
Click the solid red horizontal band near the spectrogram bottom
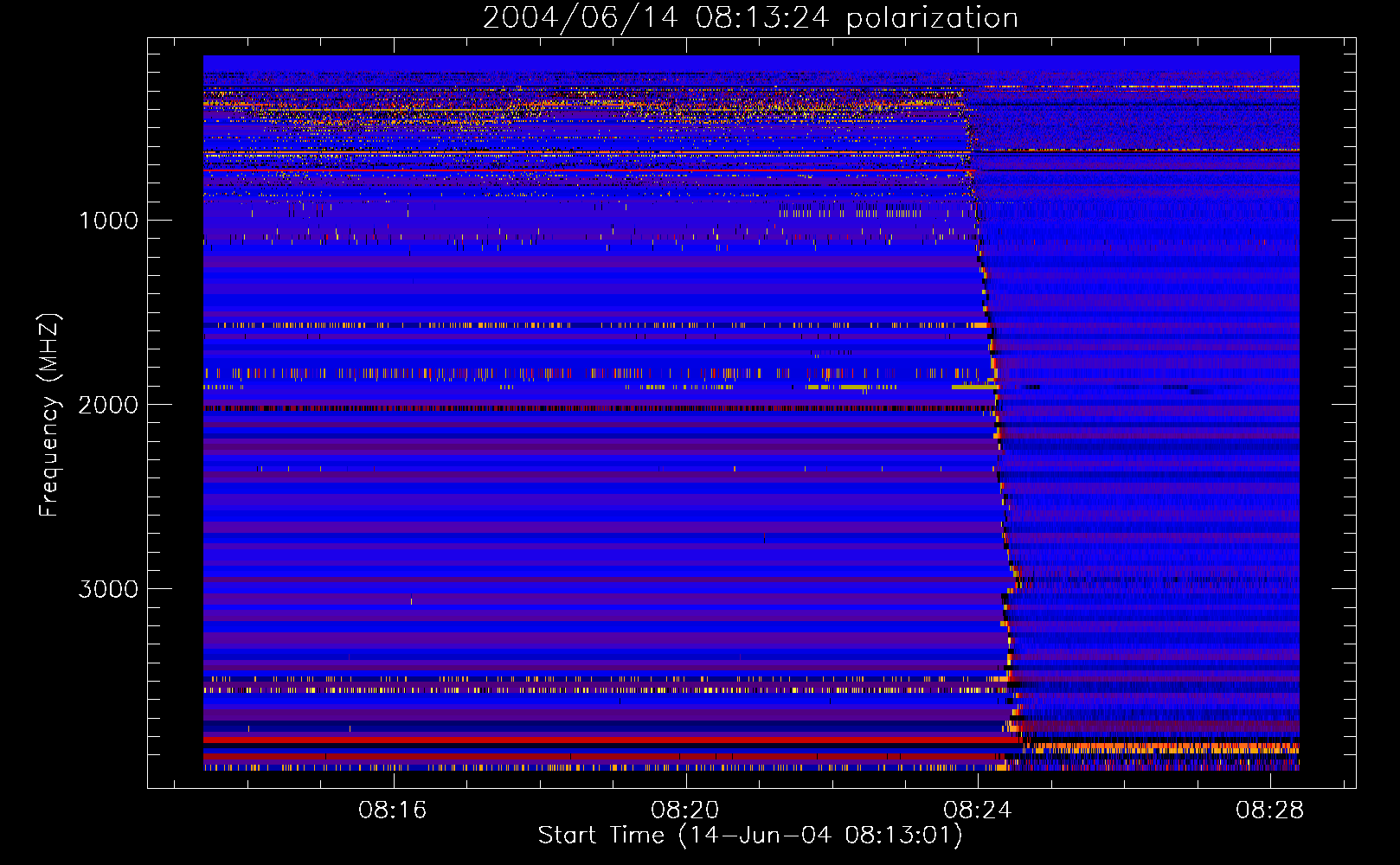pyautogui.click(x=612, y=740)
